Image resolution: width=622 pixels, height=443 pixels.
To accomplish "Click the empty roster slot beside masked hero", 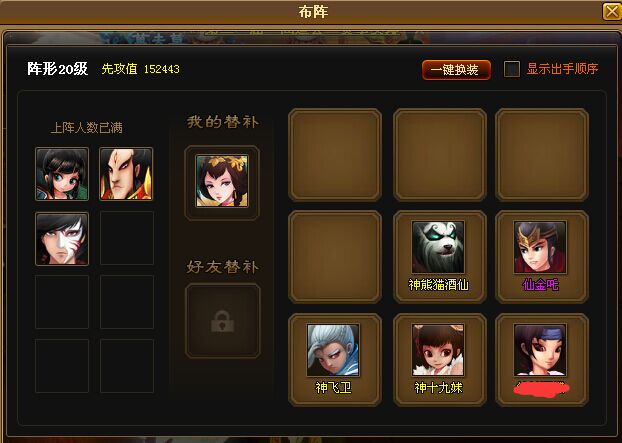I will [x=127, y=238].
